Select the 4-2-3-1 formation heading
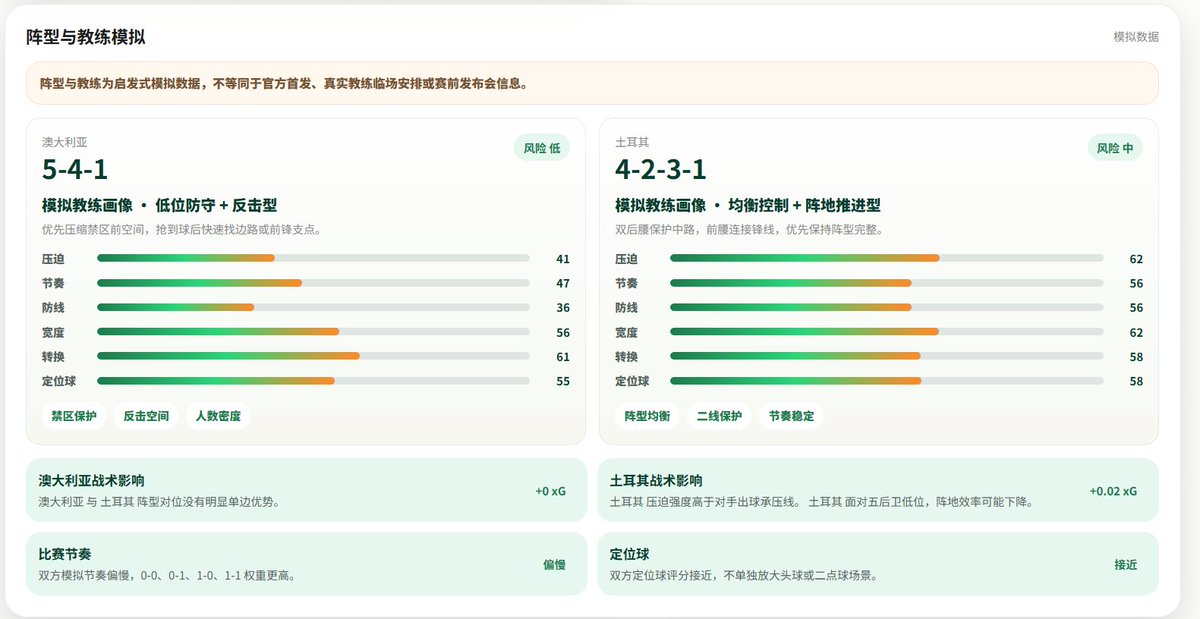 pyautogui.click(x=661, y=169)
